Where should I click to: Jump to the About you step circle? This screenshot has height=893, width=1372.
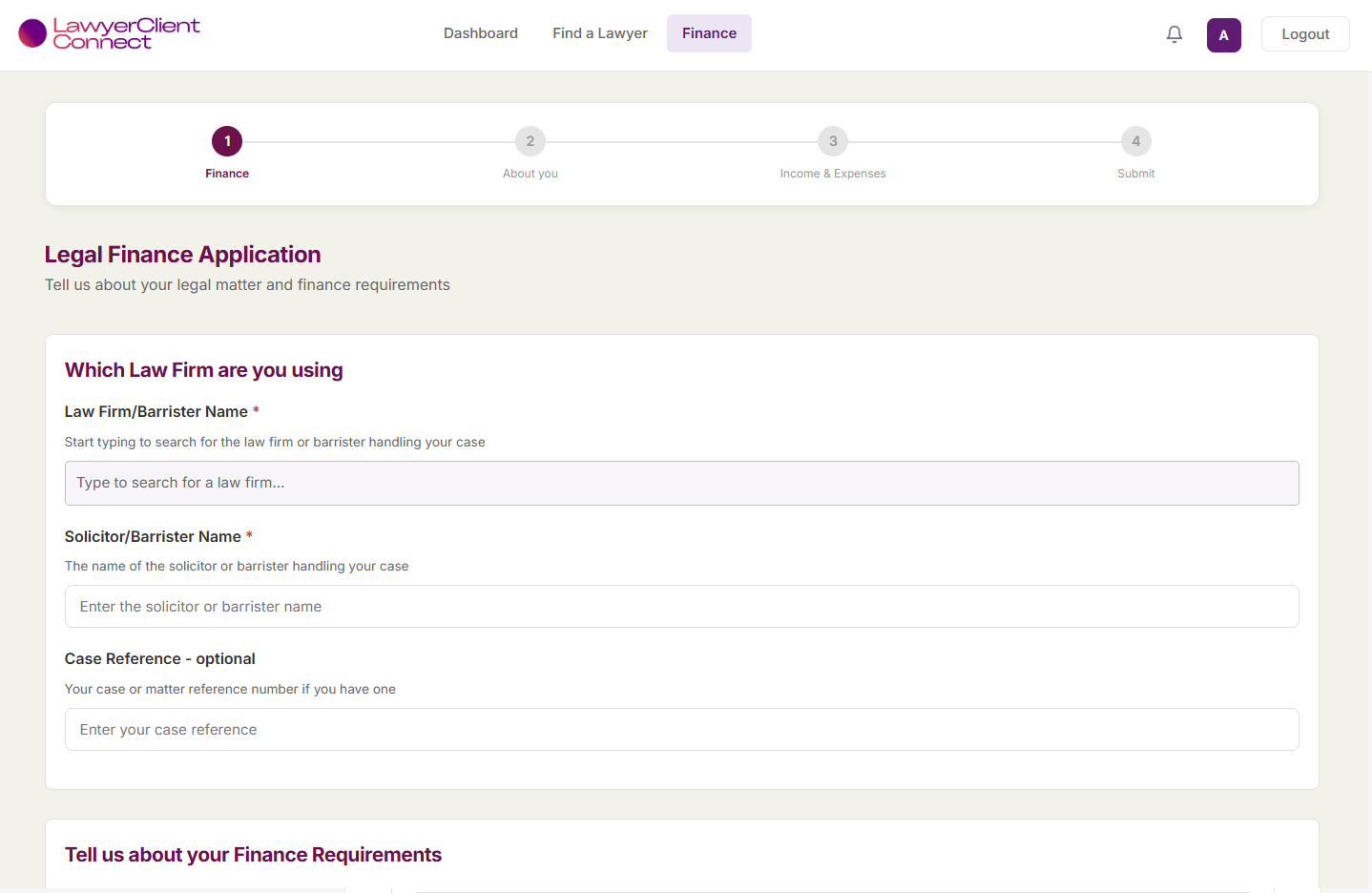(x=530, y=140)
